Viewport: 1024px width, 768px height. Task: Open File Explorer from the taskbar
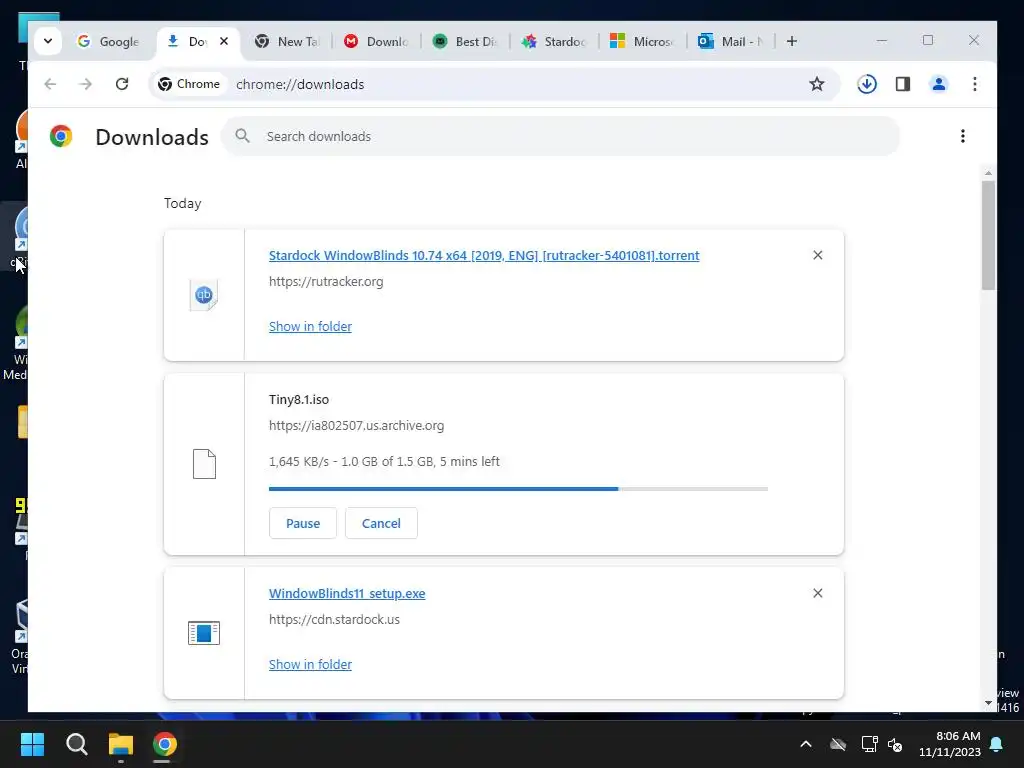[121, 744]
